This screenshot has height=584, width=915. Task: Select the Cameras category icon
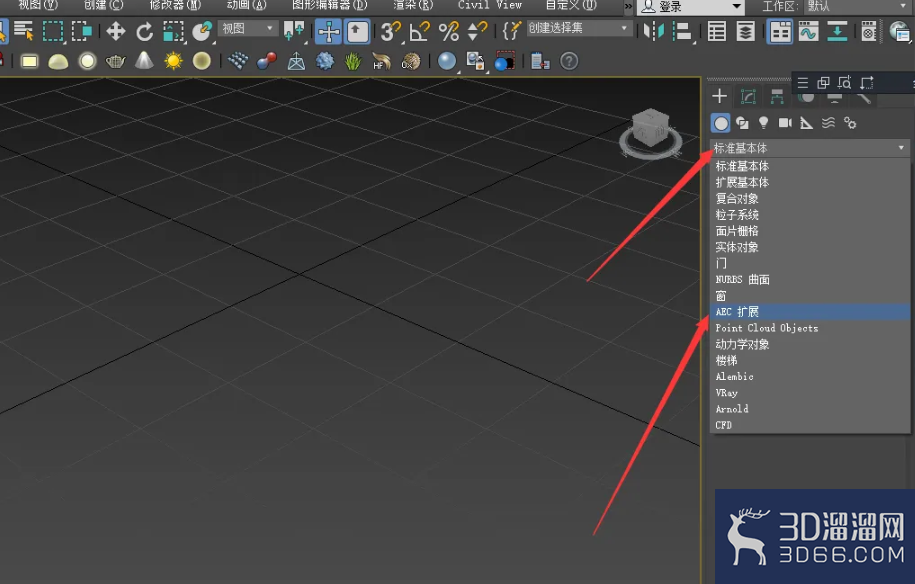pos(785,123)
